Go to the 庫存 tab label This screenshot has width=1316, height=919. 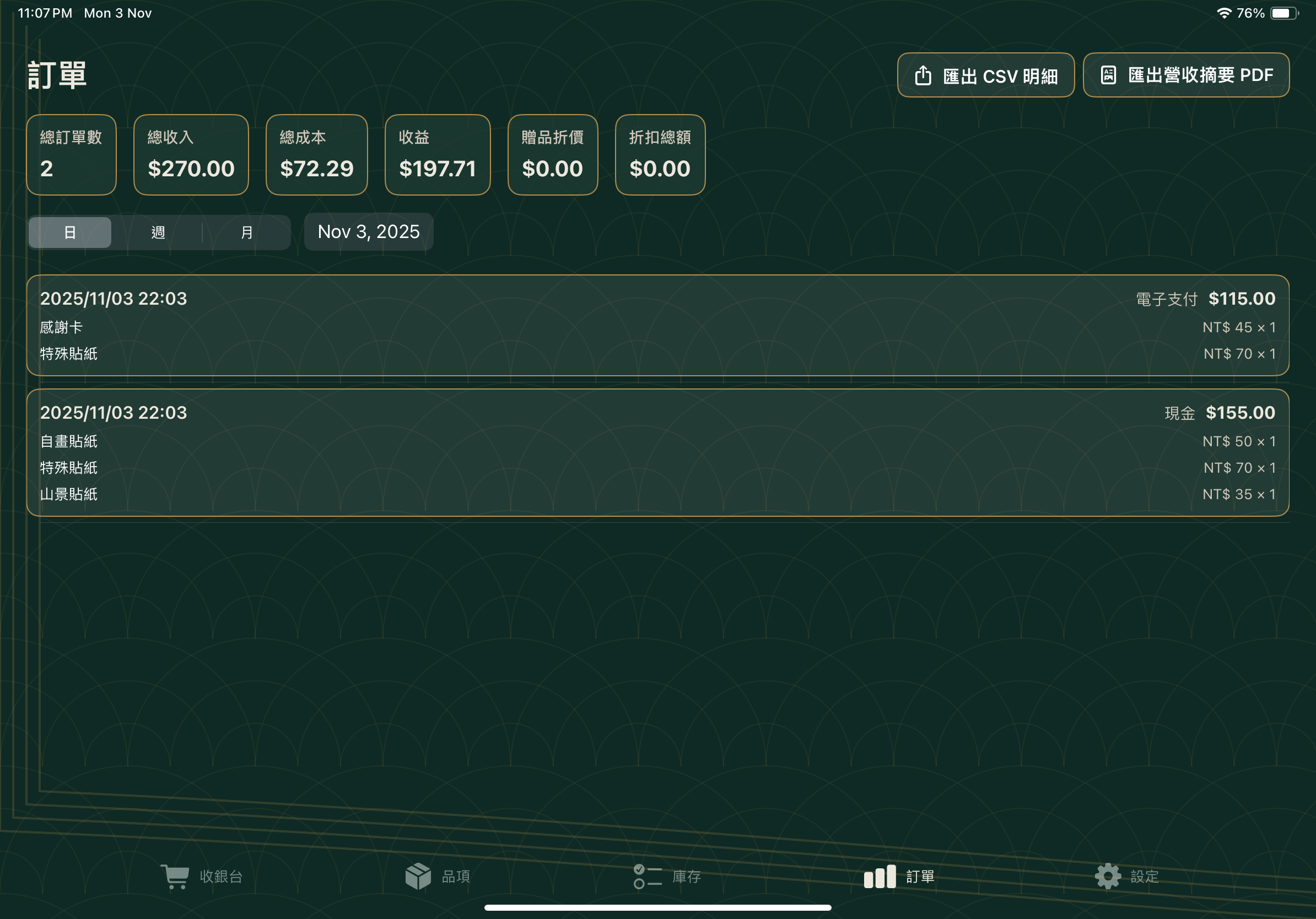click(686, 876)
